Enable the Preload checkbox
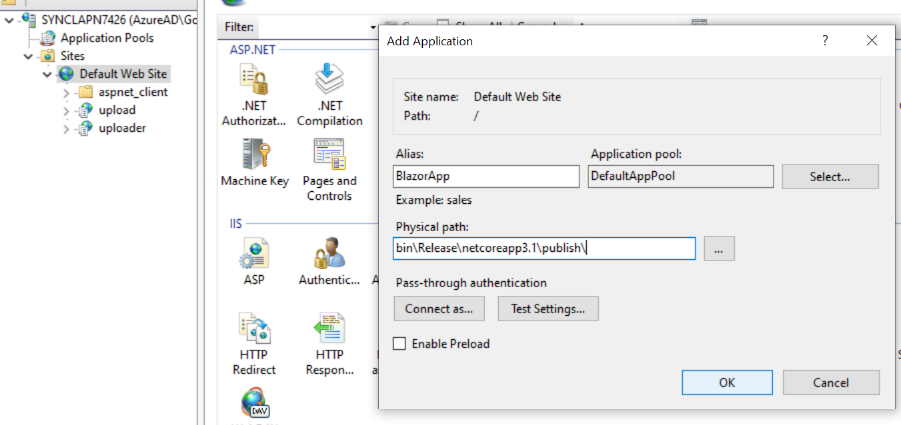Image resolution: width=901 pixels, height=425 pixels. (400, 344)
